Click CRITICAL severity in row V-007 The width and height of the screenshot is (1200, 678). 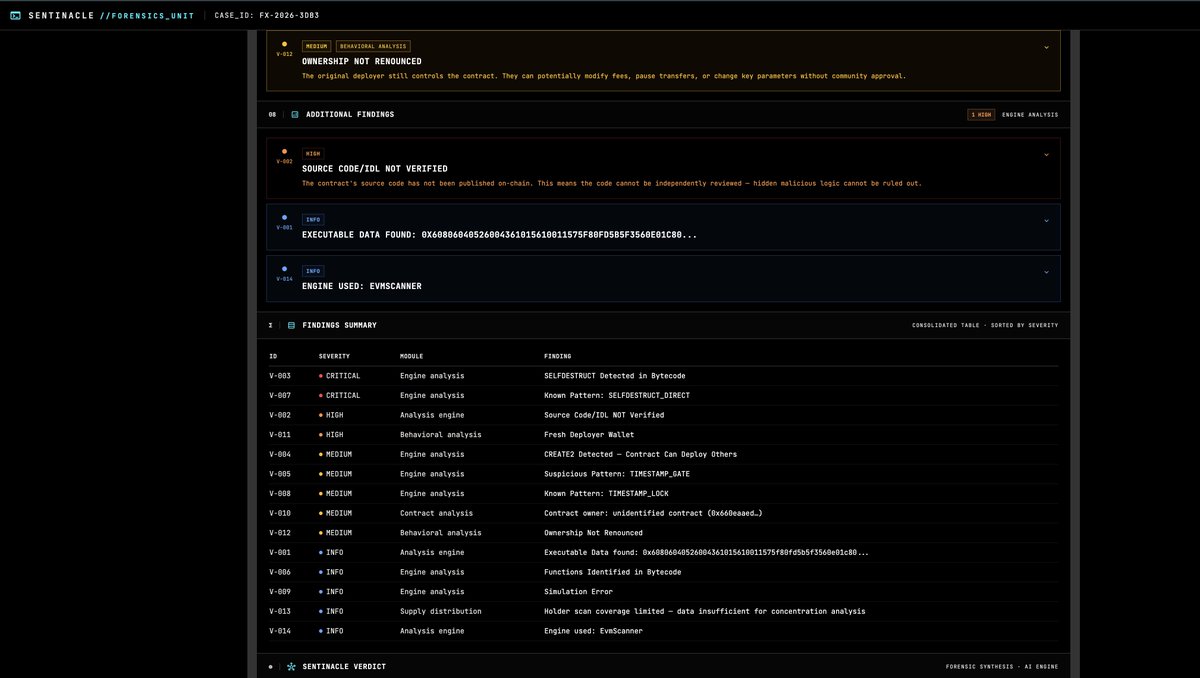coord(340,395)
